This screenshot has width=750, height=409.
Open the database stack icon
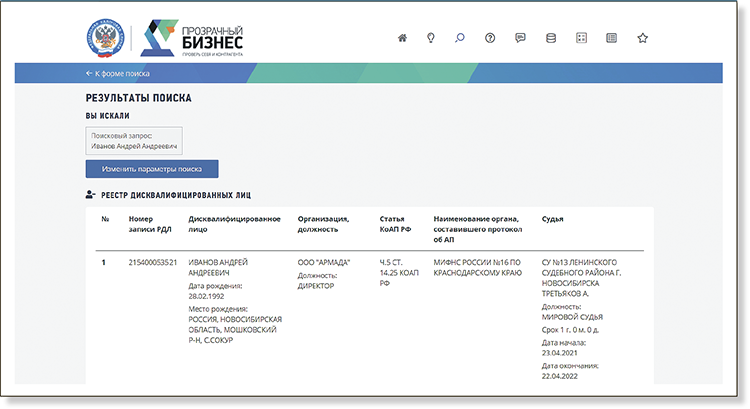(550, 38)
